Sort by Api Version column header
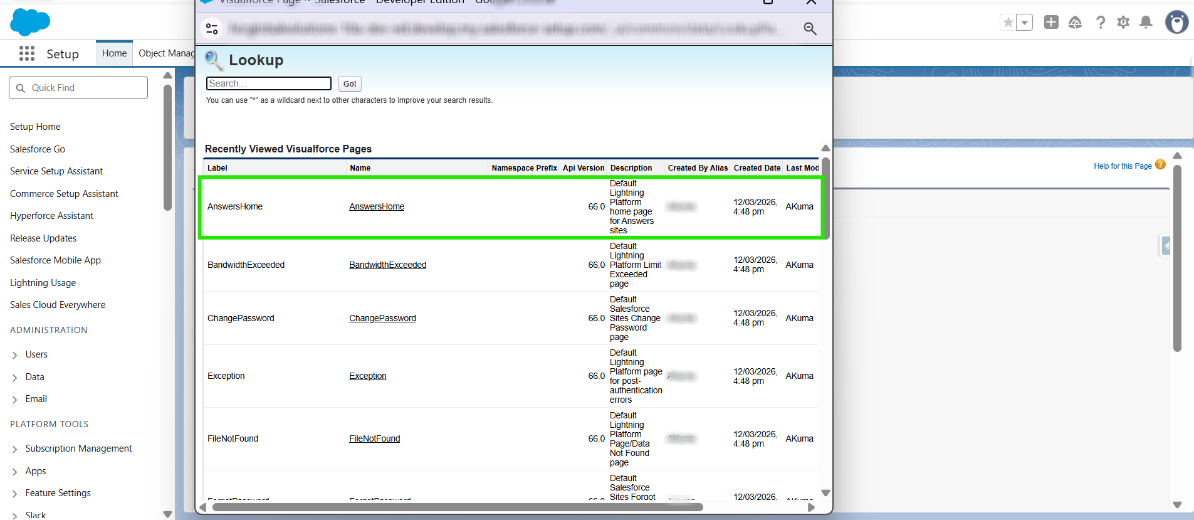1194x520 pixels. [583, 167]
